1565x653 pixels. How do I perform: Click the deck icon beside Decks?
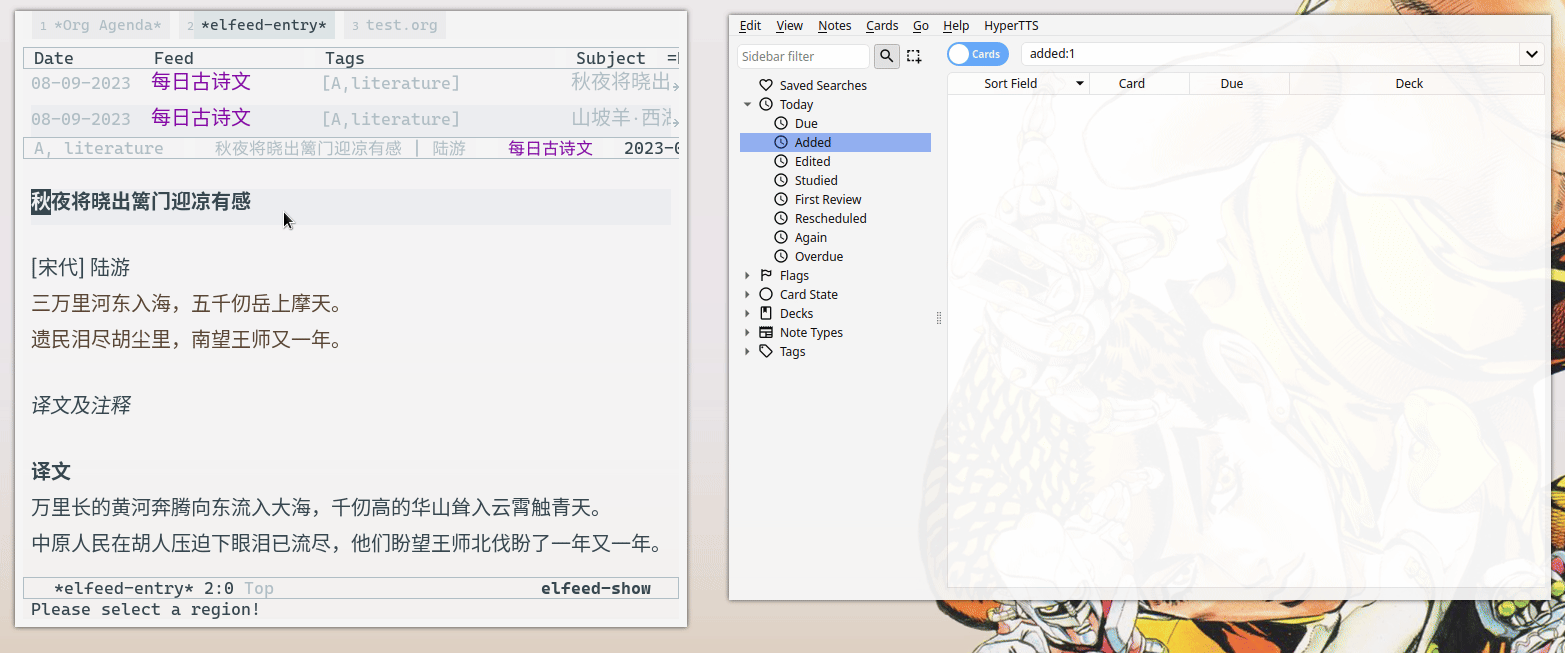click(x=766, y=313)
